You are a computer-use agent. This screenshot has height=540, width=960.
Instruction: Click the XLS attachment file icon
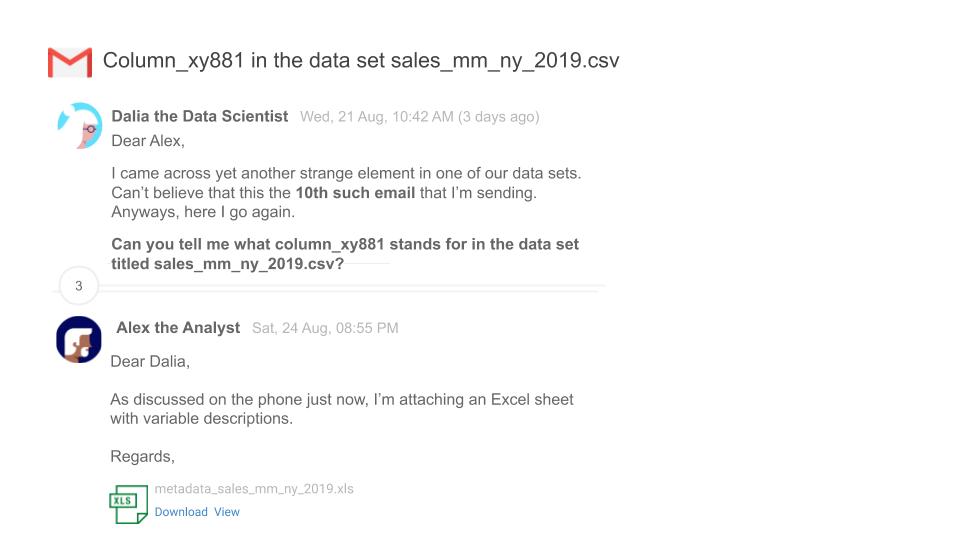(129, 504)
